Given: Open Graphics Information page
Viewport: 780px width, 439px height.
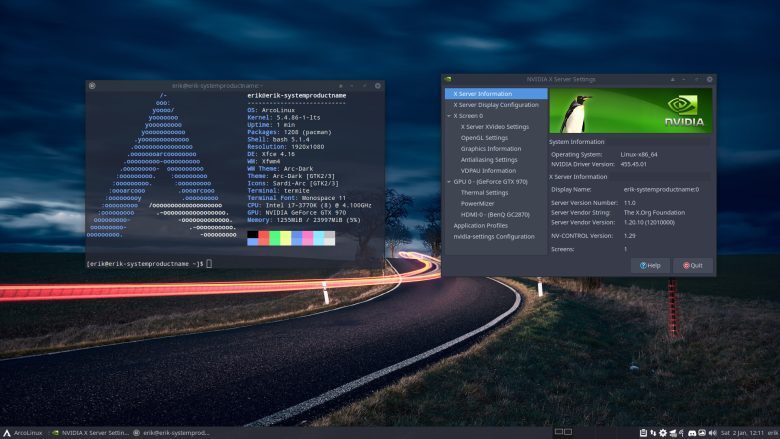Looking at the screenshot, I should pyautogui.click(x=491, y=149).
